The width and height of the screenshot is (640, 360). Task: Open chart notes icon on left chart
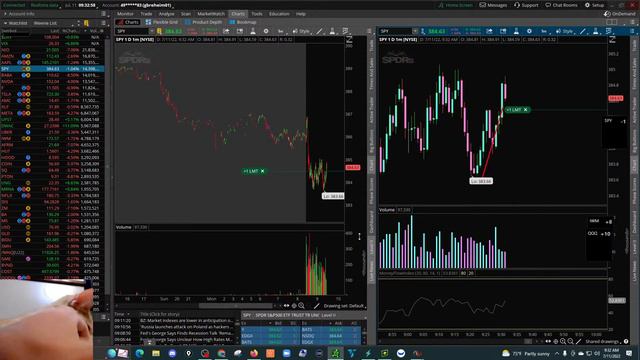(345, 31)
